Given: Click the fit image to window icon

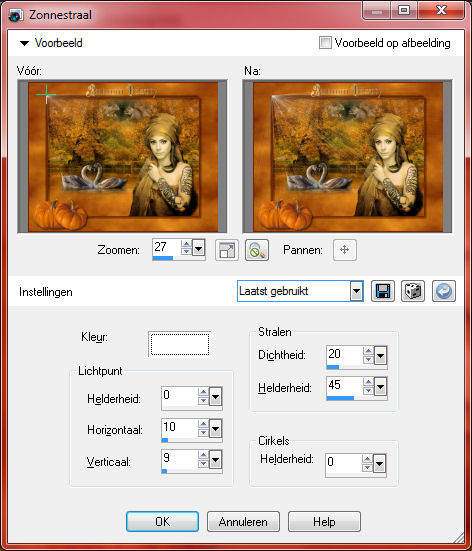Looking at the screenshot, I should pos(227,250).
